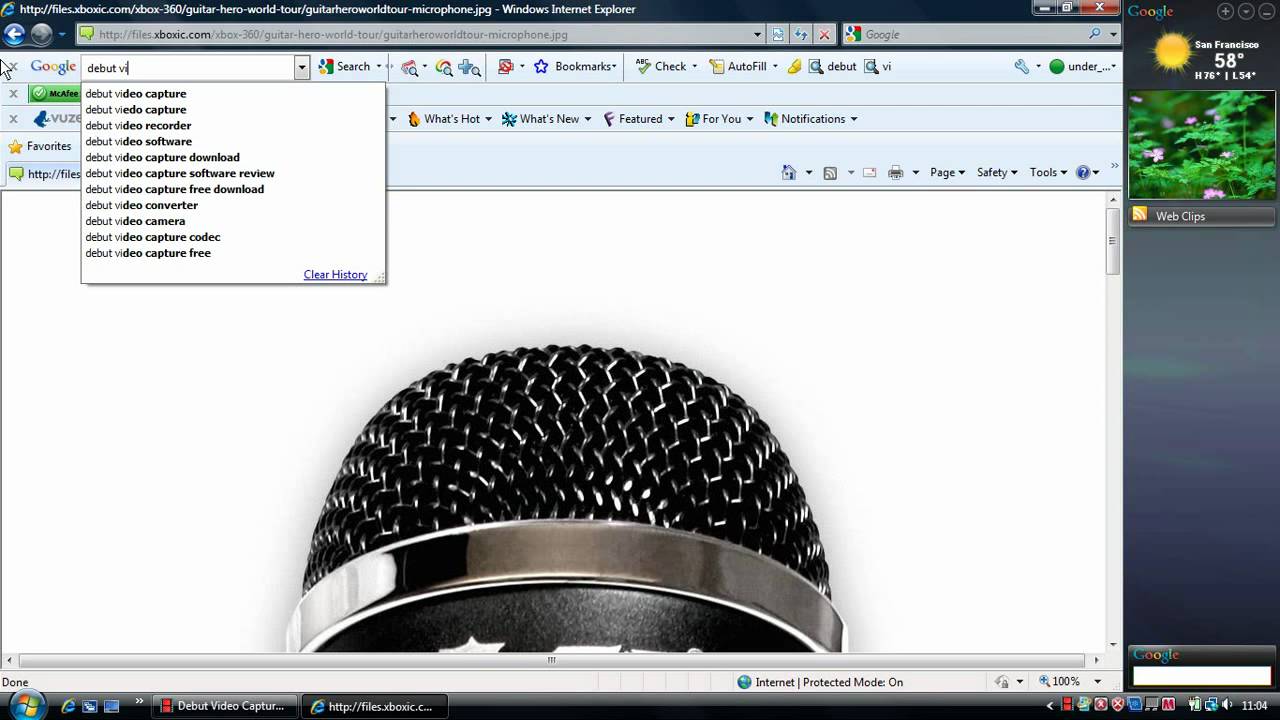Click the Vuze logo on toolbar
1280x720 pixels.
click(x=57, y=118)
